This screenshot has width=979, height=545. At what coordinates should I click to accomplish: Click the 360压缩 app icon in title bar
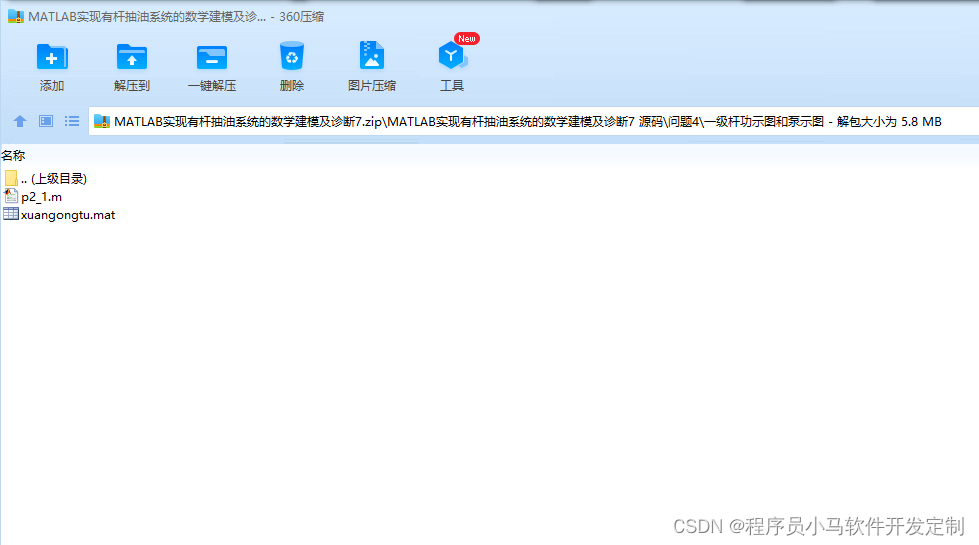16,16
